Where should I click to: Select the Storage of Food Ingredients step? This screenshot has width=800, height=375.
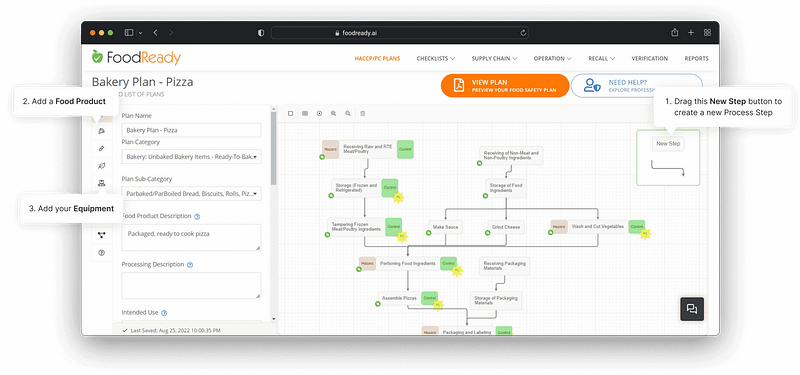coord(506,188)
